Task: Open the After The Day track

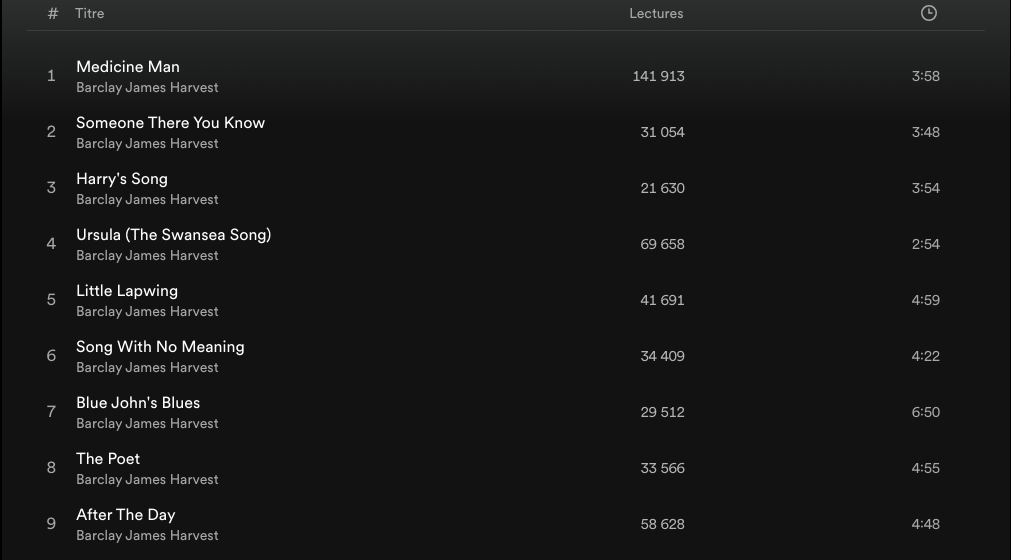Action: point(126,515)
